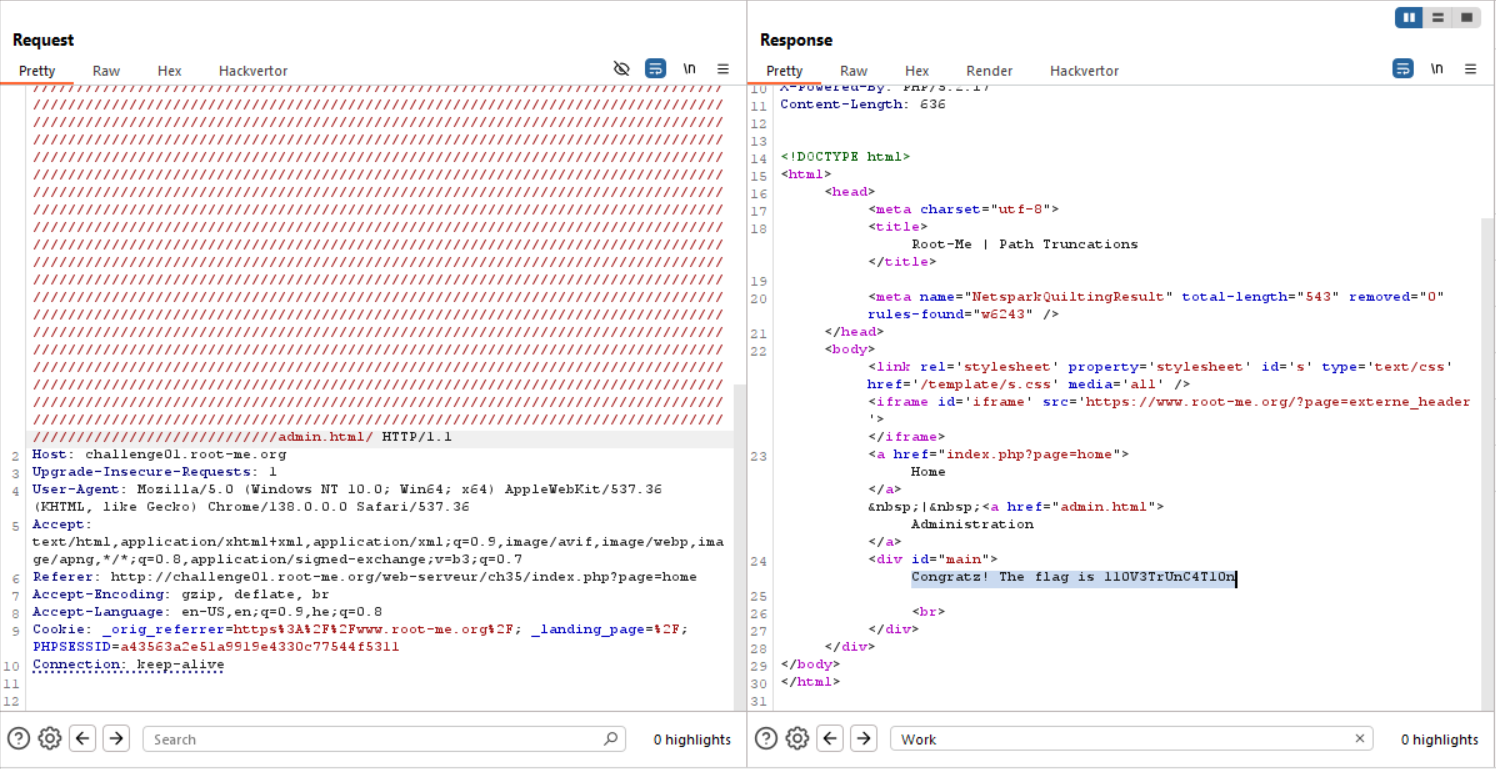Select side-by-side split layout icon
Screen dimensions: 1496x769
[x=1409, y=18]
